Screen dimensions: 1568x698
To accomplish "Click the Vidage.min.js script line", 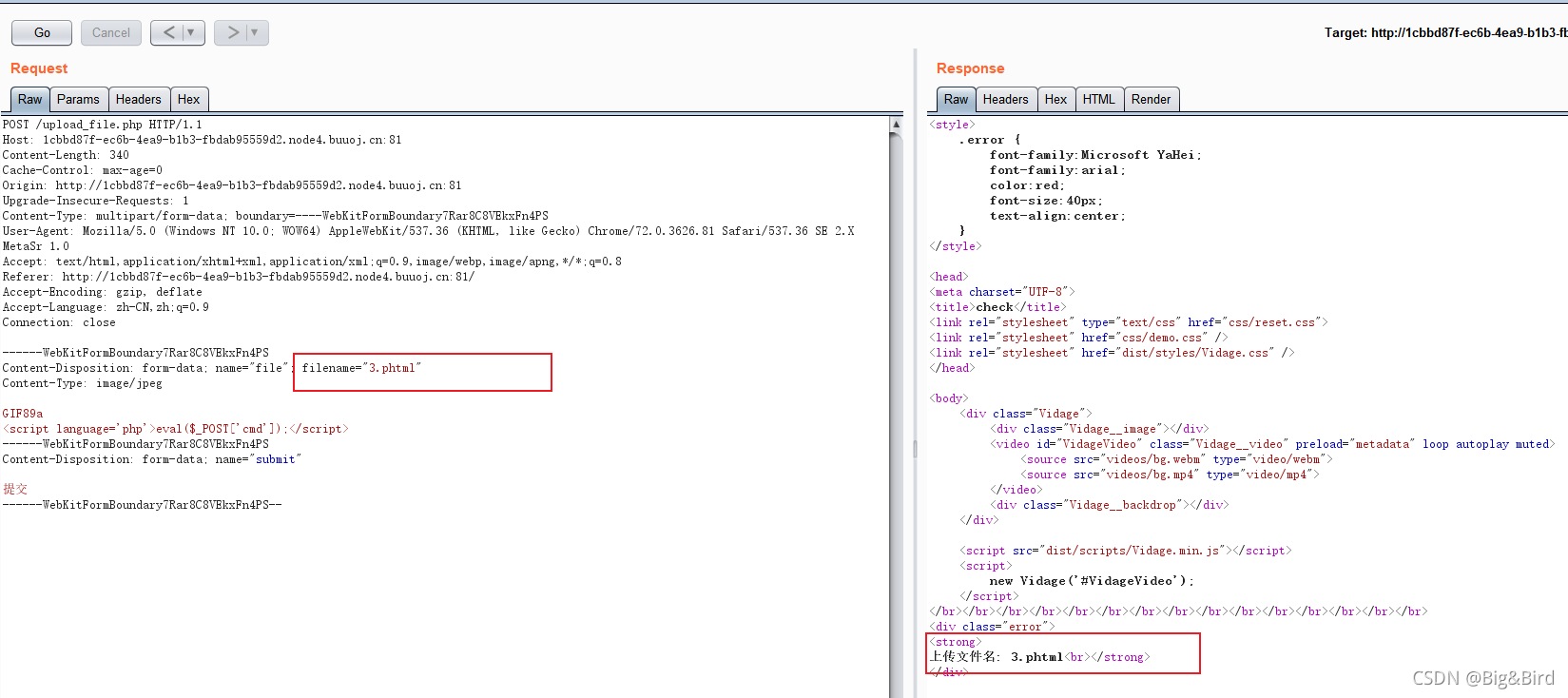I will (x=1126, y=551).
